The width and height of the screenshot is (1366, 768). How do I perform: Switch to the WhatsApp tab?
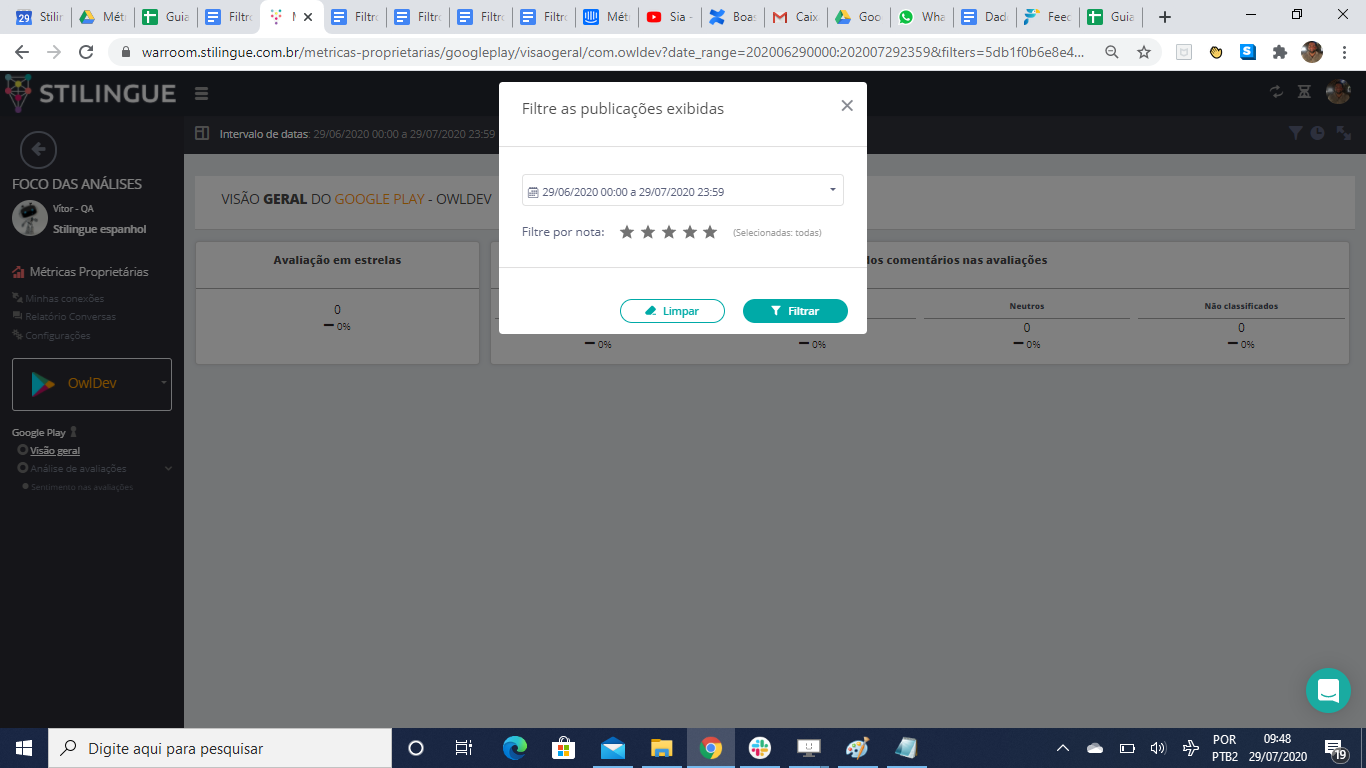pyautogui.click(x=920, y=17)
